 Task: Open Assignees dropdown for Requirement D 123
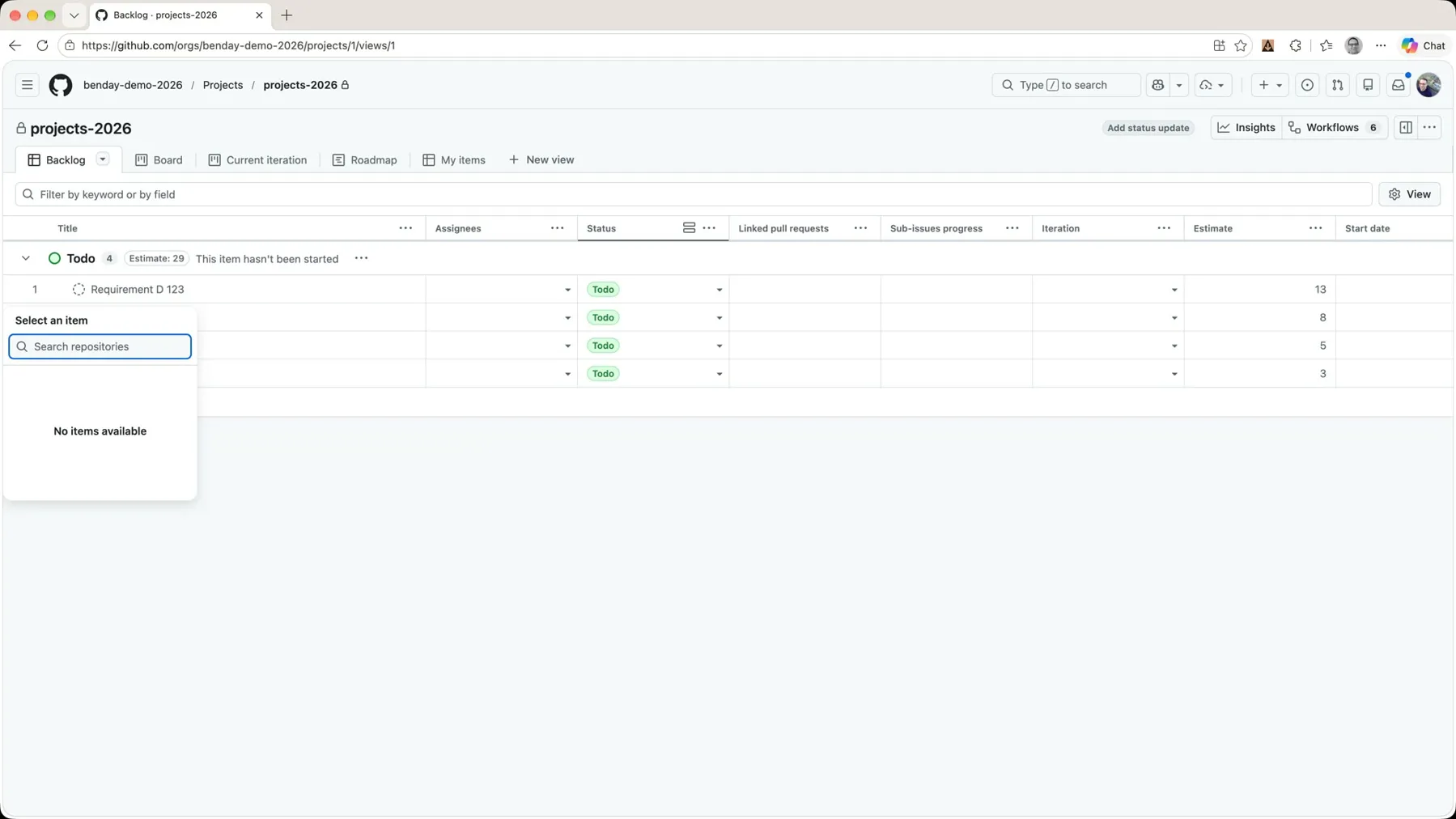[x=567, y=290]
